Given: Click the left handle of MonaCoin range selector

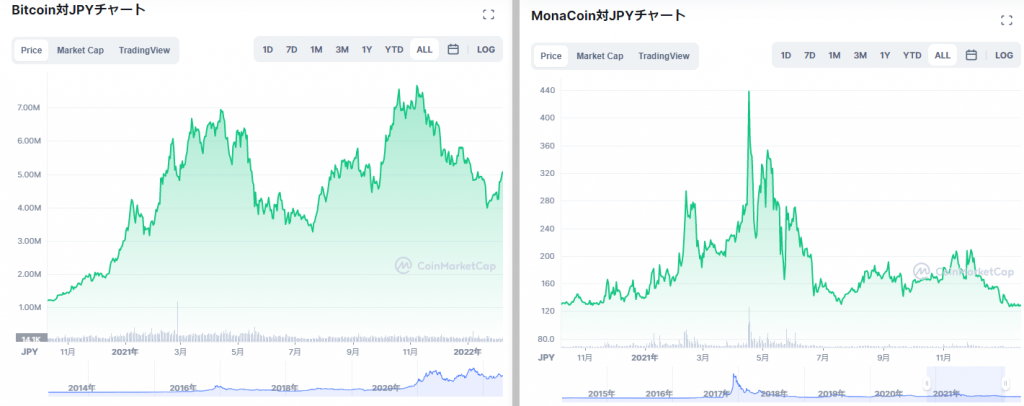Looking at the screenshot, I should point(926,383).
